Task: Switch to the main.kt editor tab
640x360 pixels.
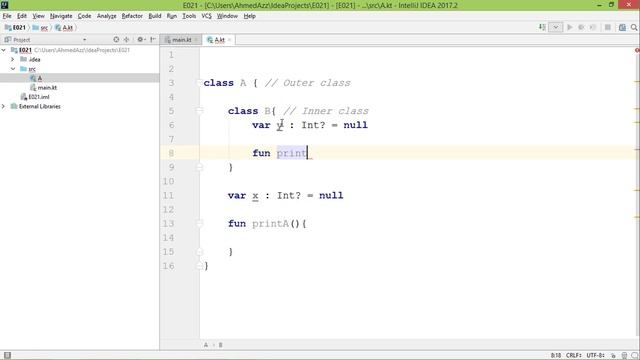Action: coord(182,40)
